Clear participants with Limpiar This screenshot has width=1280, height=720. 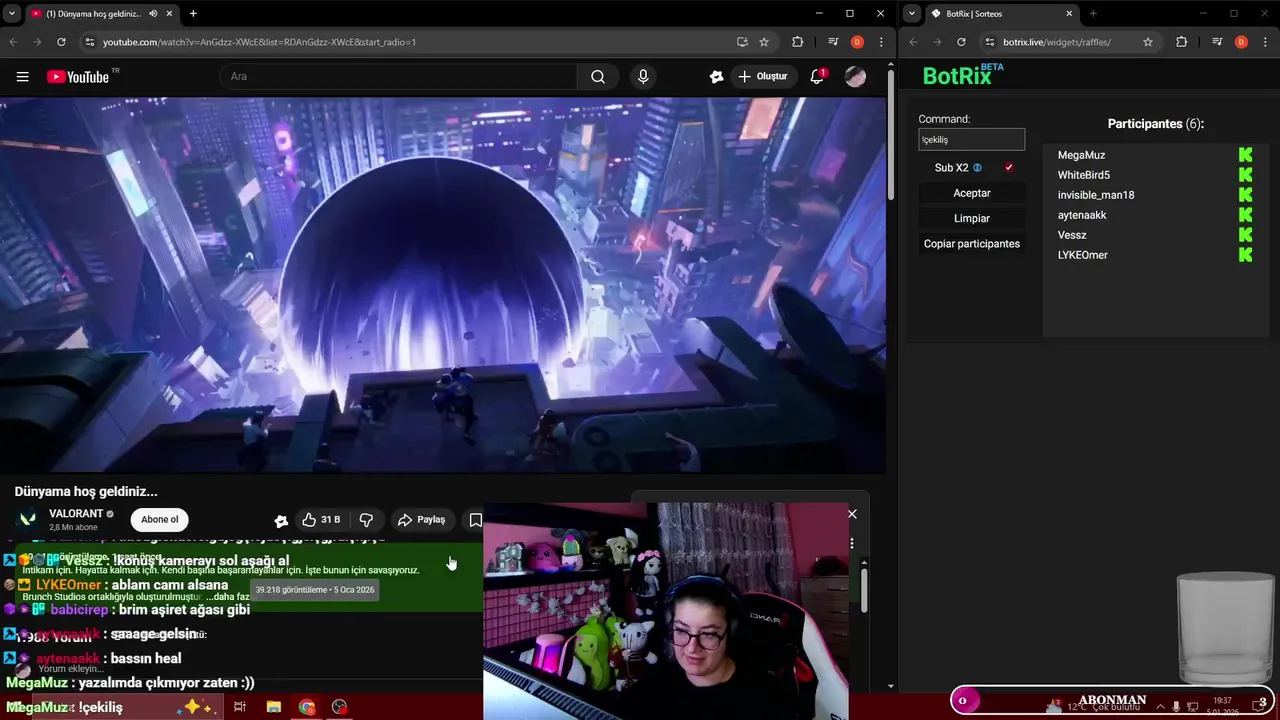click(x=972, y=218)
